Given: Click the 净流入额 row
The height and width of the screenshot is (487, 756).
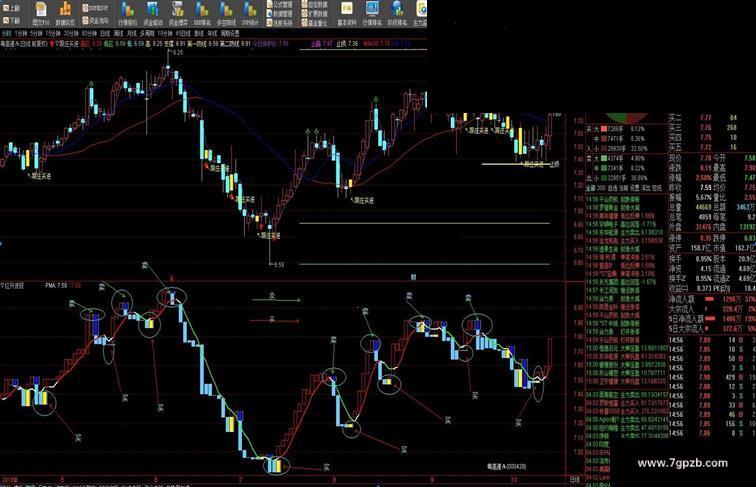Looking at the screenshot, I should tap(712, 299).
